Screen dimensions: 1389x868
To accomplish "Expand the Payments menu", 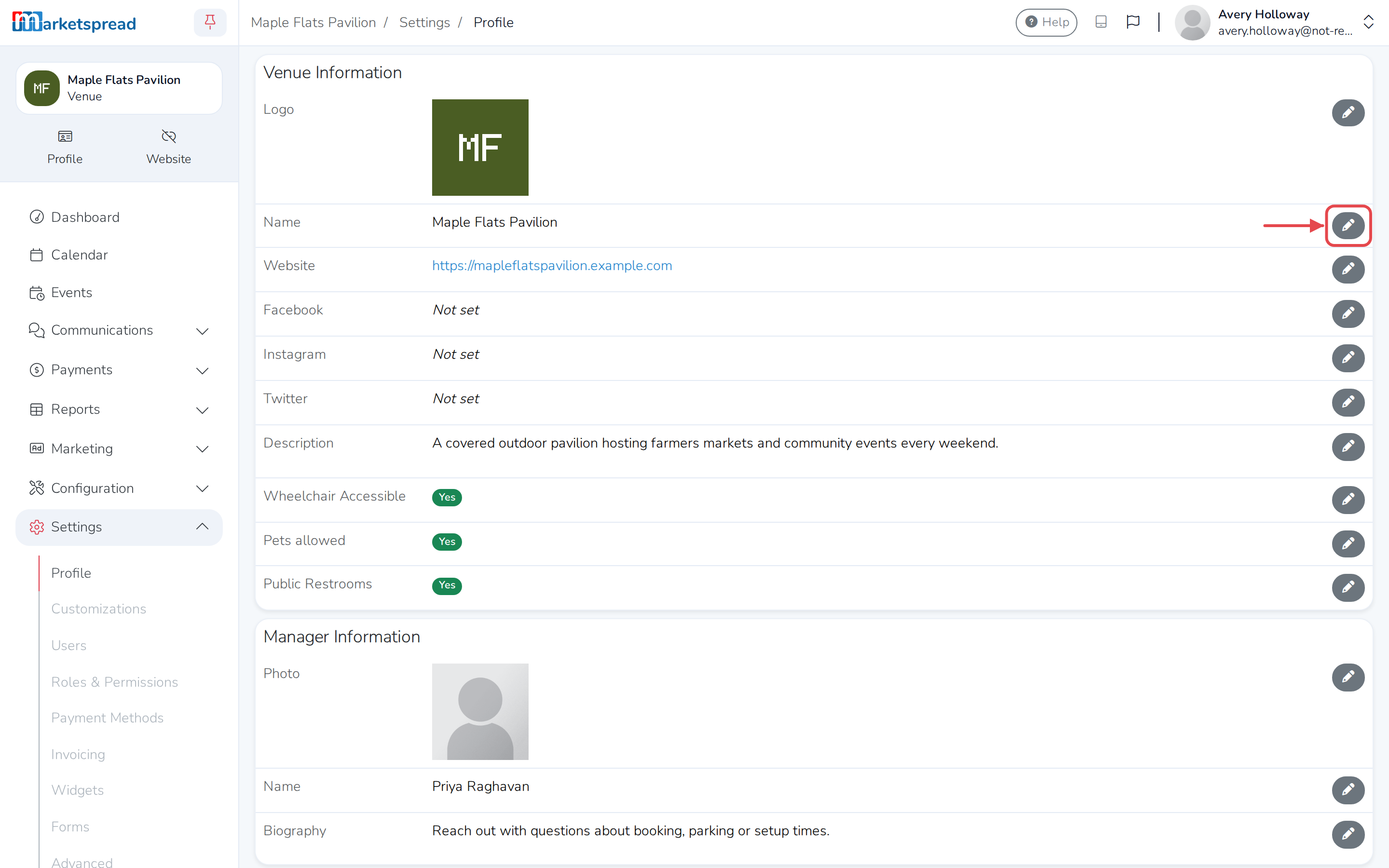I will click(x=119, y=370).
